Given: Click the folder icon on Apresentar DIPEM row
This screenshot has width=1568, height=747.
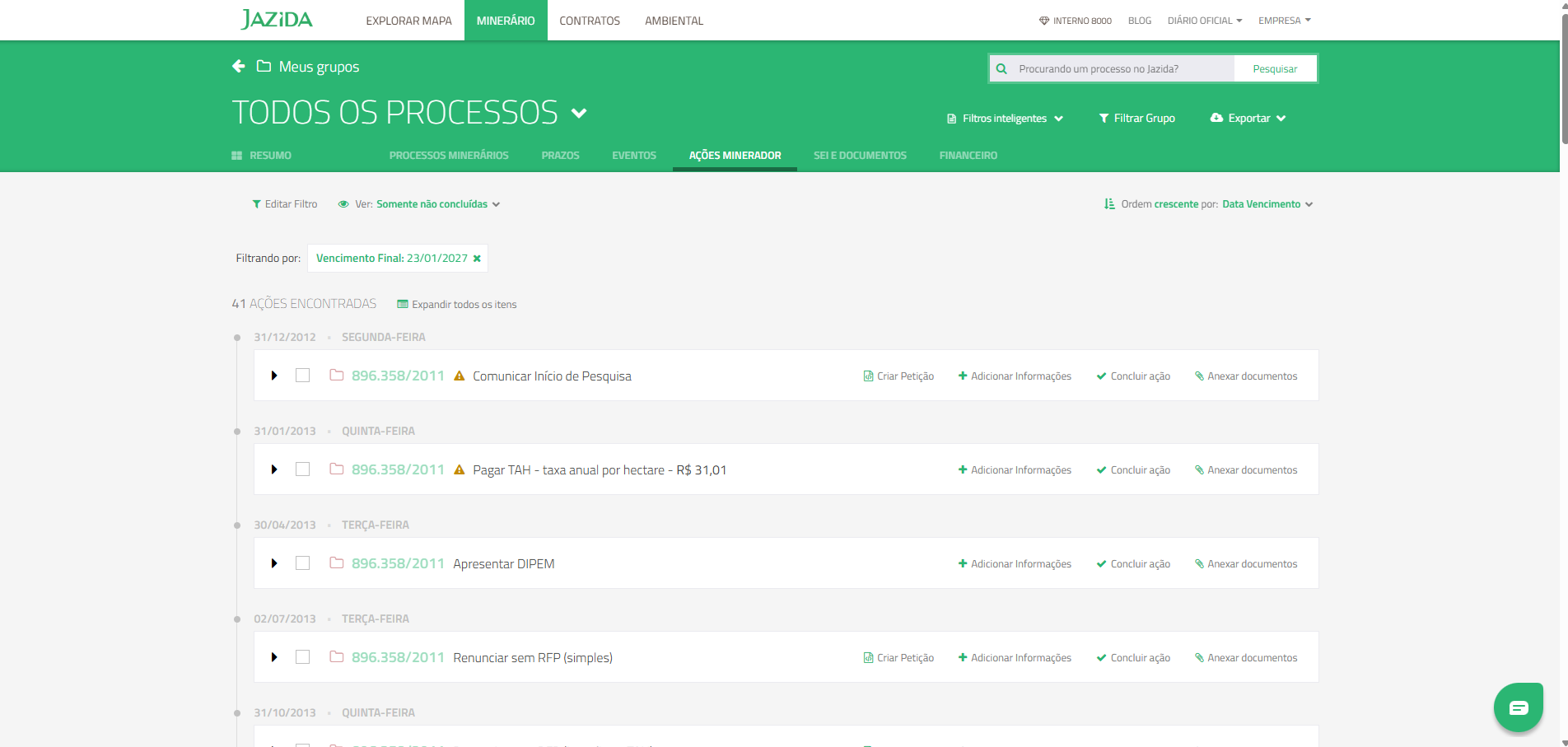Looking at the screenshot, I should pos(336,563).
